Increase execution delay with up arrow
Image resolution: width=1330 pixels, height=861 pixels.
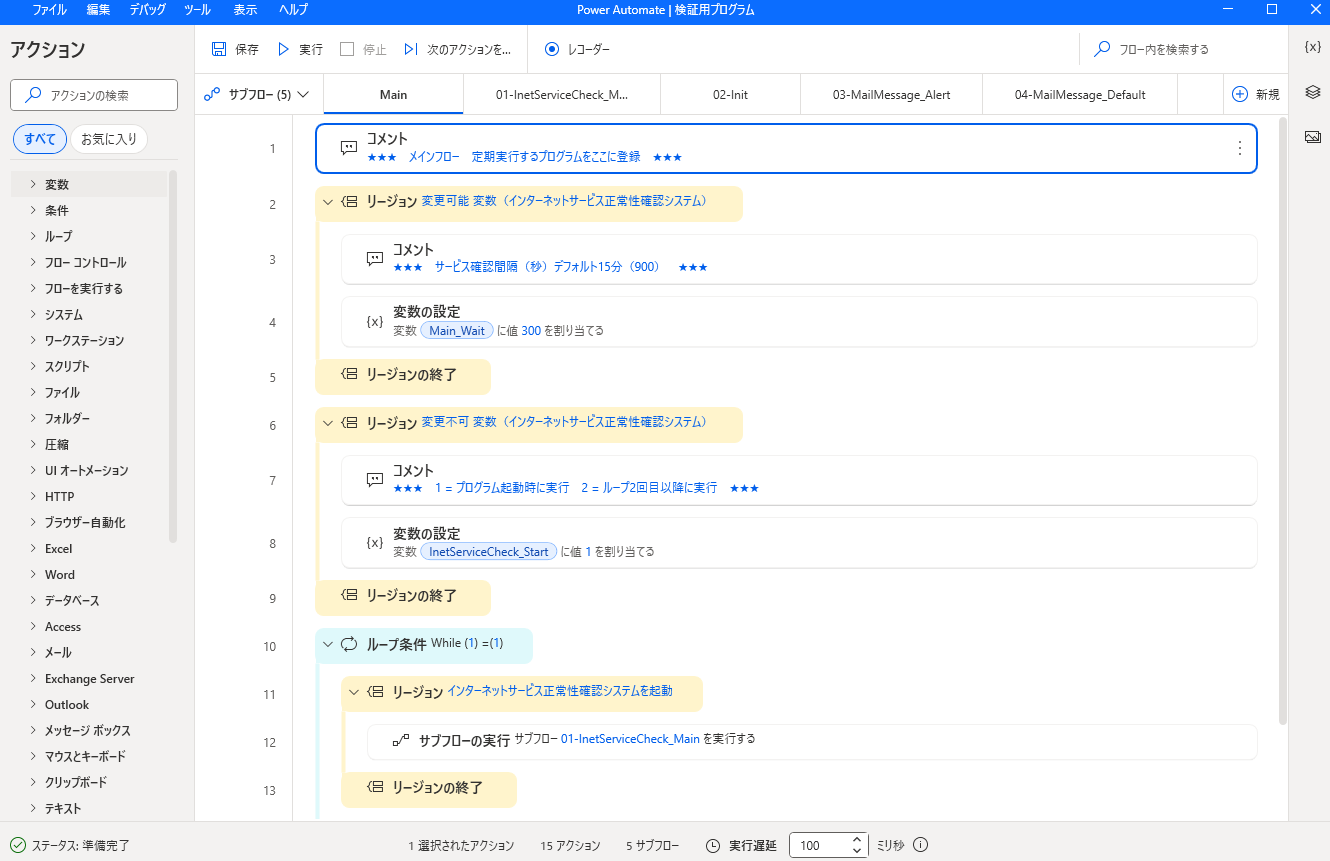pos(857,839)
